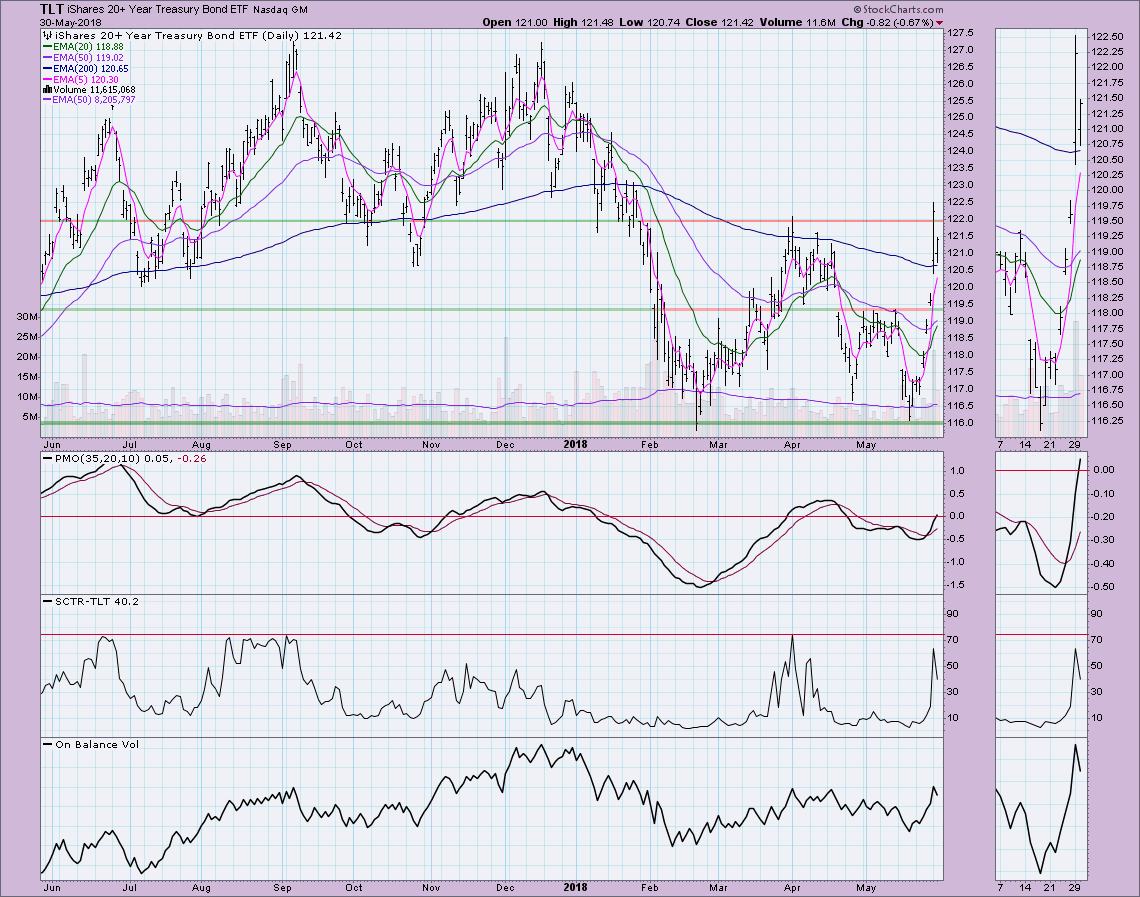The height and width of the screenshot is (897, 1140).
Task: Select the On Balance Vol panel label
Action: point(86,743)
